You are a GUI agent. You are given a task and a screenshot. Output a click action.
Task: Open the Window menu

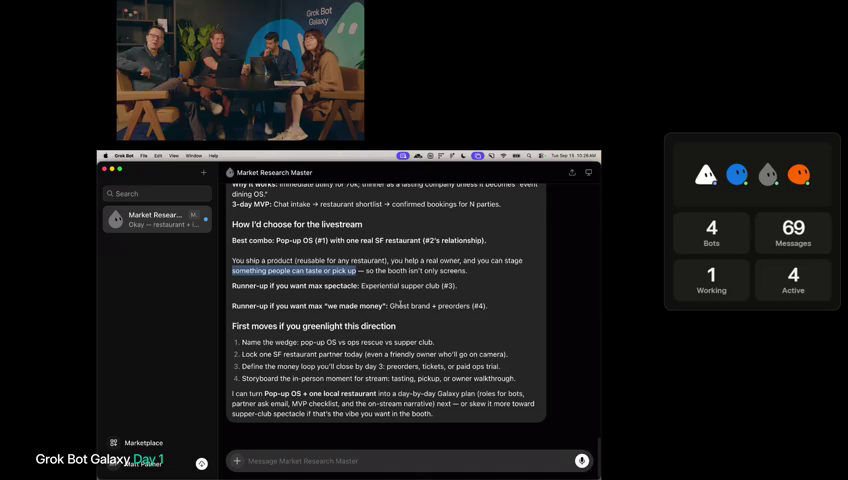[194, 156]
